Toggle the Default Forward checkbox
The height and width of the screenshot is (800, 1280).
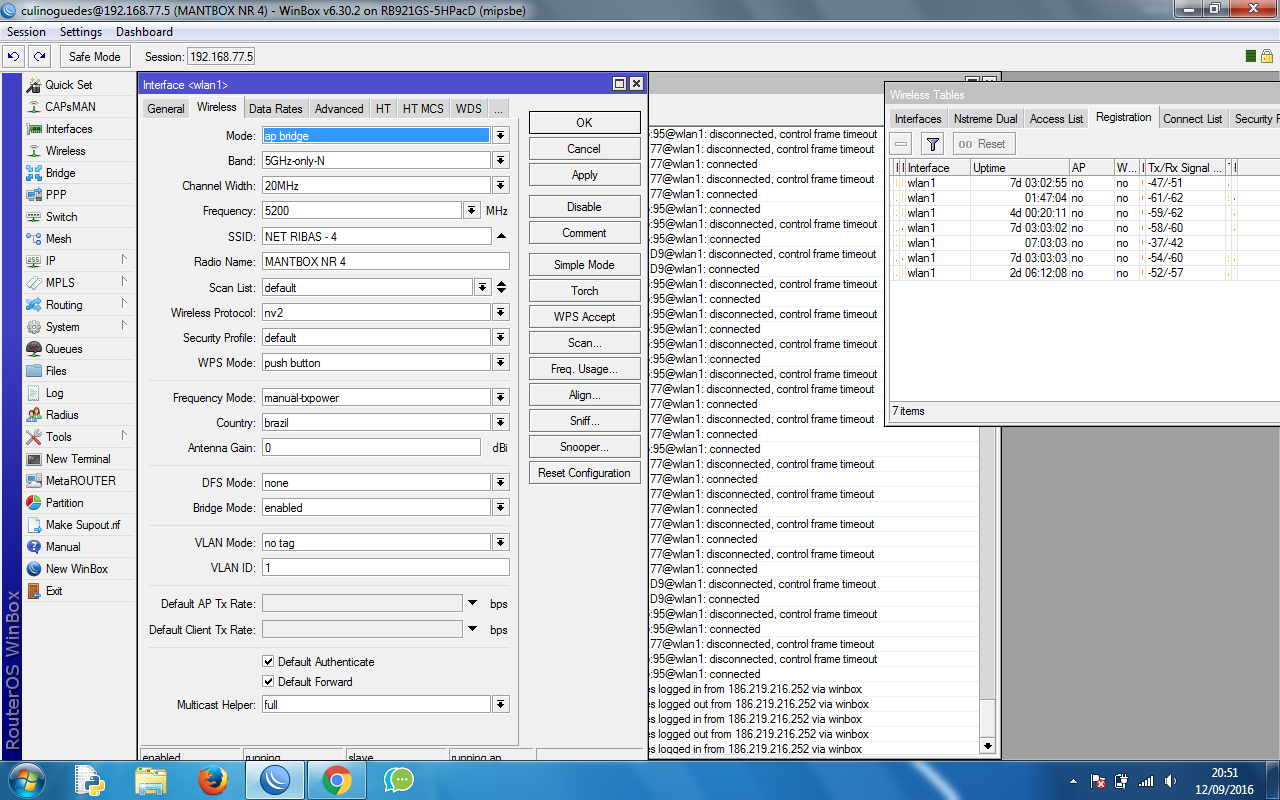click(268, 681)
